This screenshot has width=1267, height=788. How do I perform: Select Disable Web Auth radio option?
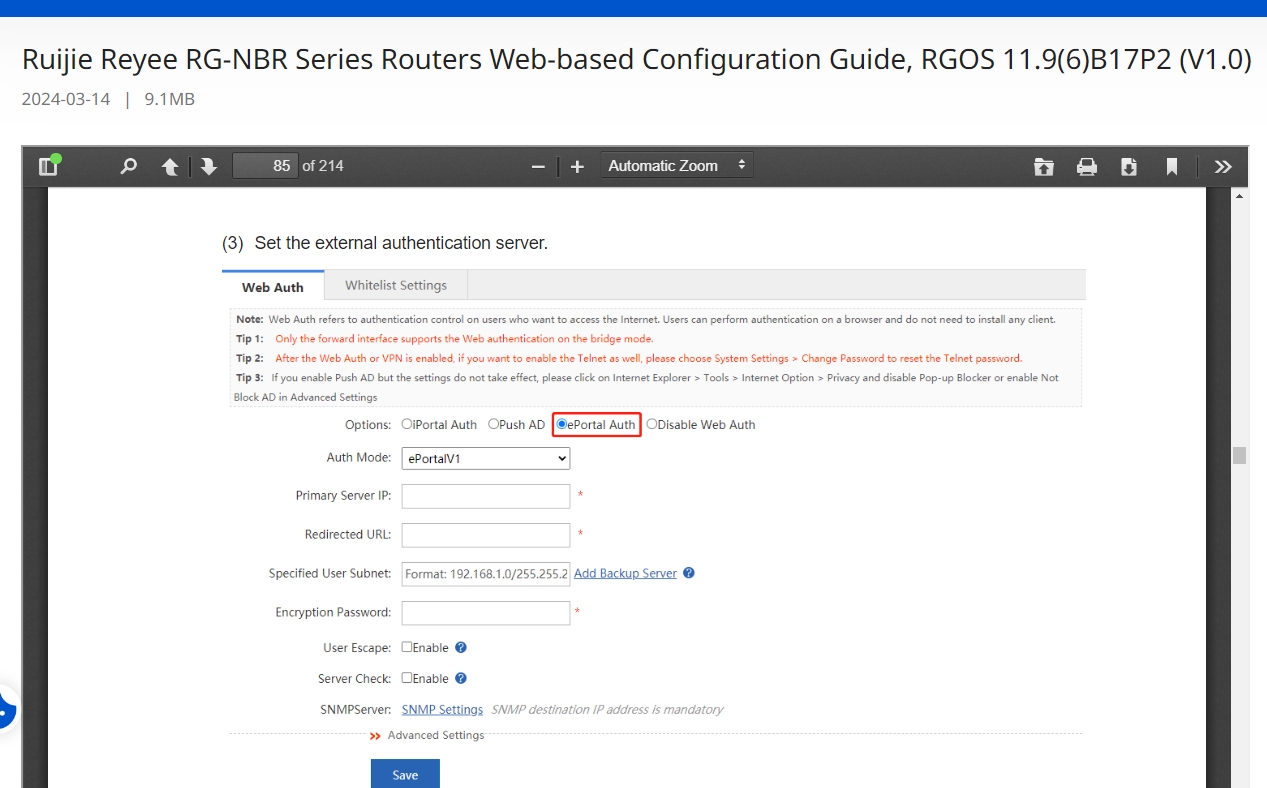[x=652, y=424]
